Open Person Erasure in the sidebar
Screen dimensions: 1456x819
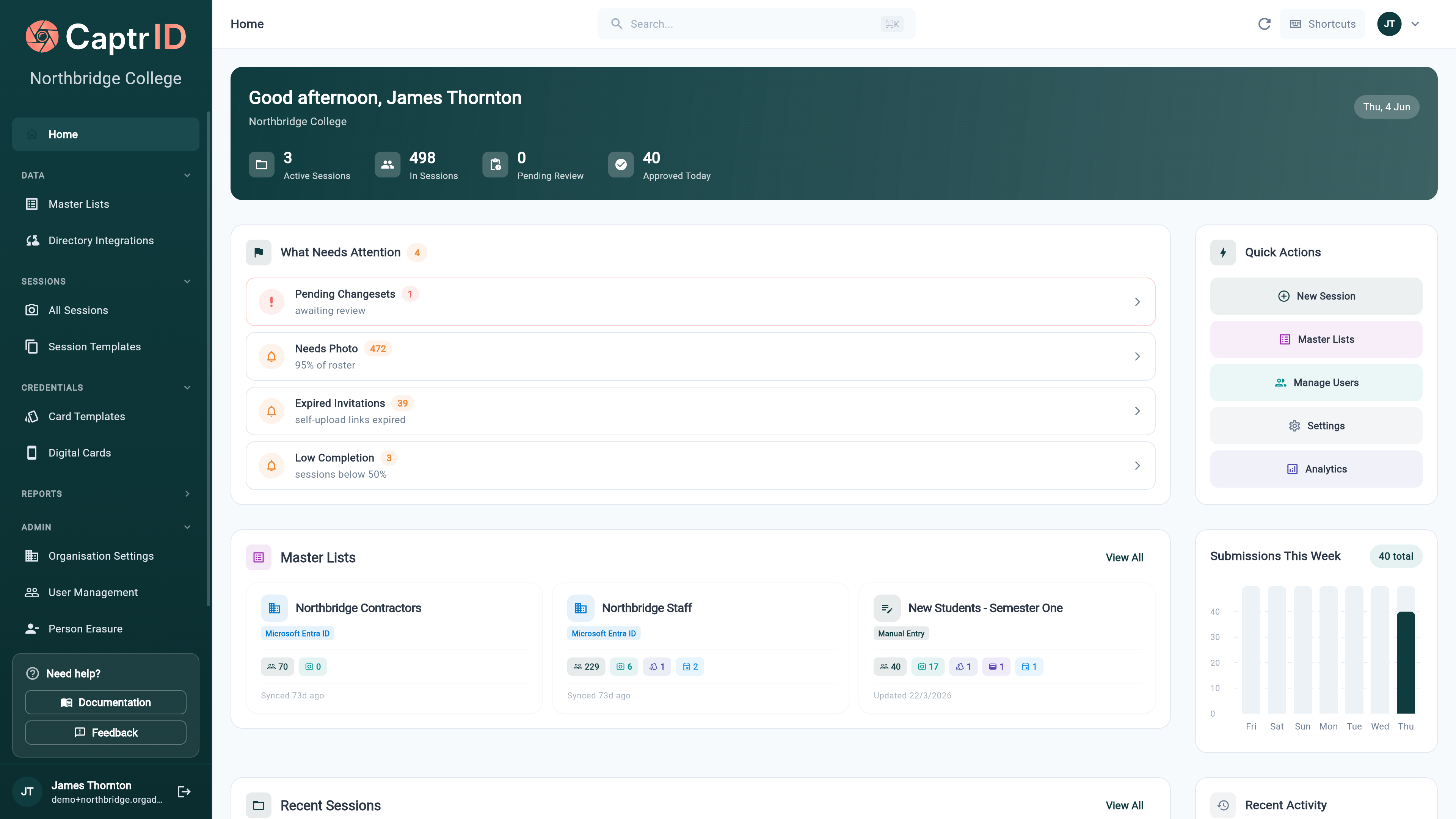click(x=106, y=629)
